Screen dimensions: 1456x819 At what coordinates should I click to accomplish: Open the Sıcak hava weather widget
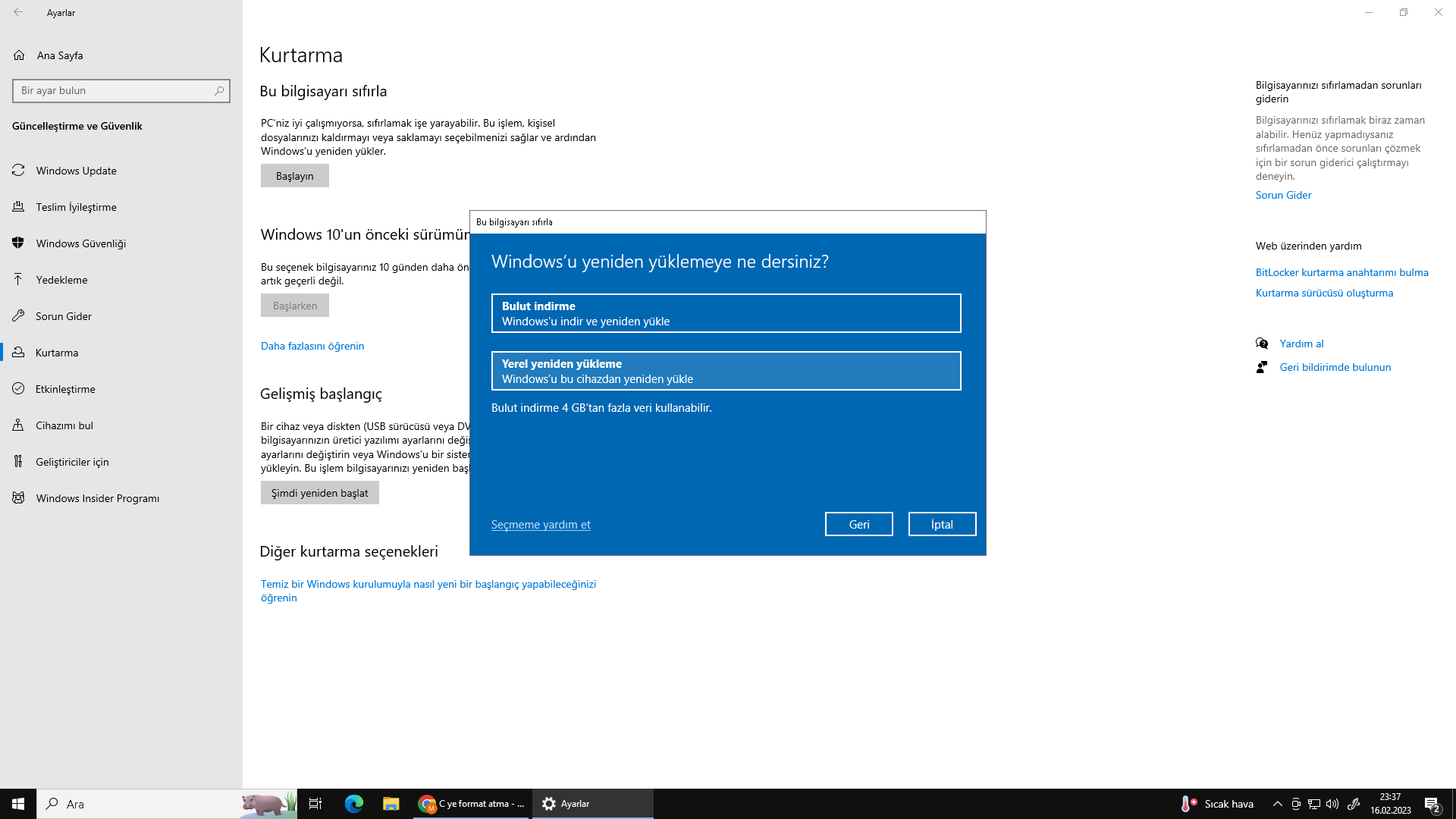point(1218,804)
